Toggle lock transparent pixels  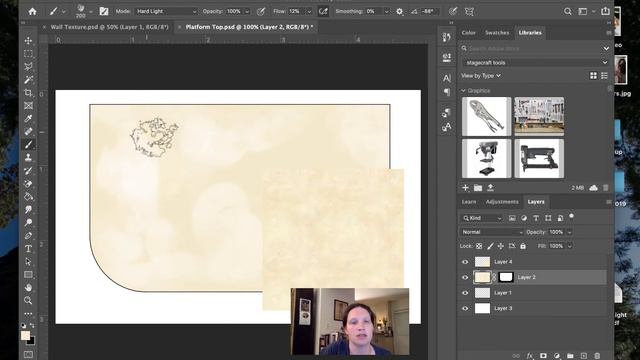[x=479, y=246]
